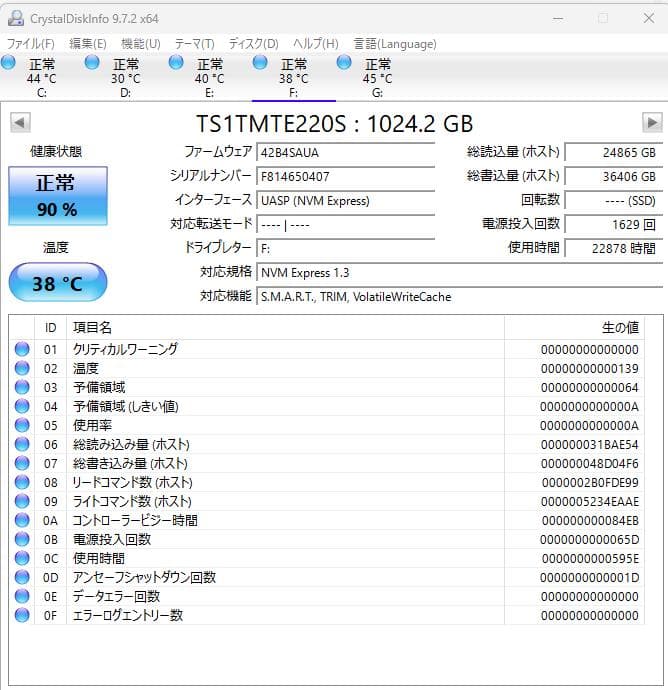Open the 言語(Language) menu
This screenshot has height=690, width=668.
pos(395,44)
